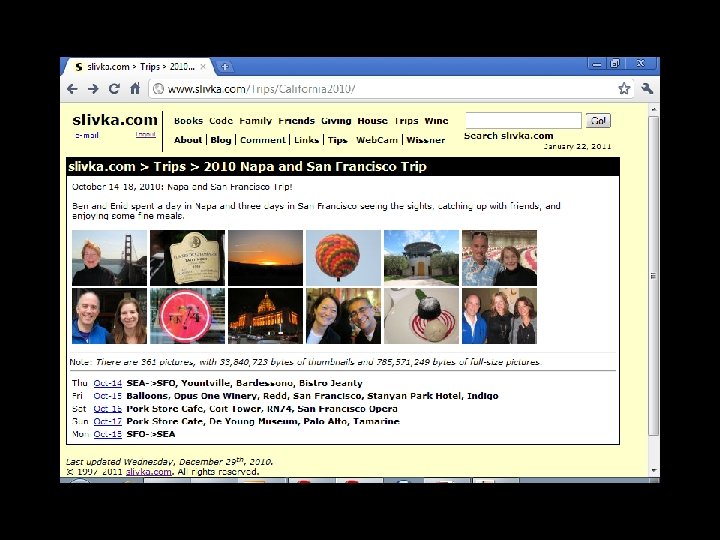View the hot air balloon thumbnail
The height and width of the screenshot is (540, 720).
(343, 258)
